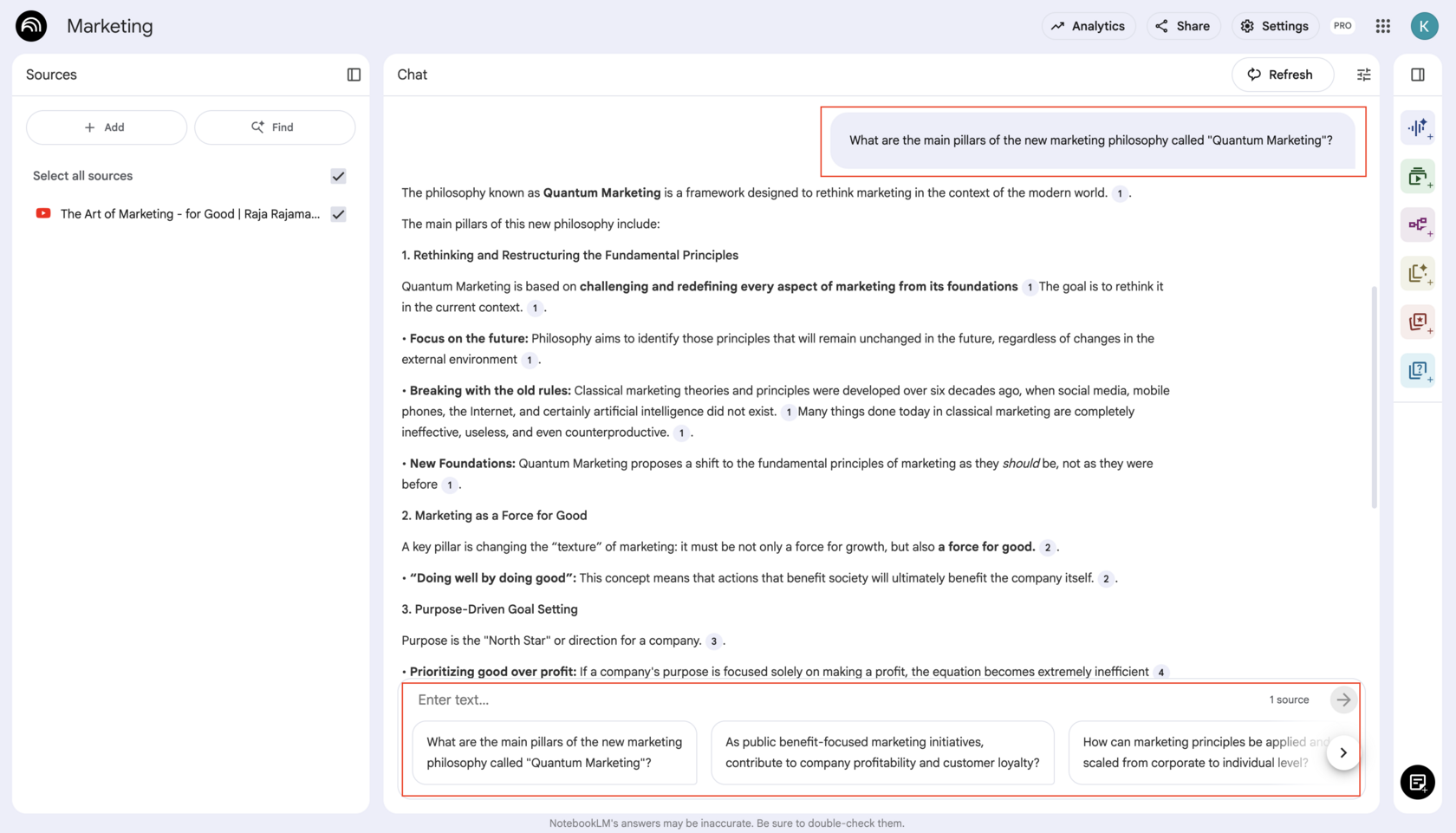Refresh the chat
1456x833 pixels.
1283,75
